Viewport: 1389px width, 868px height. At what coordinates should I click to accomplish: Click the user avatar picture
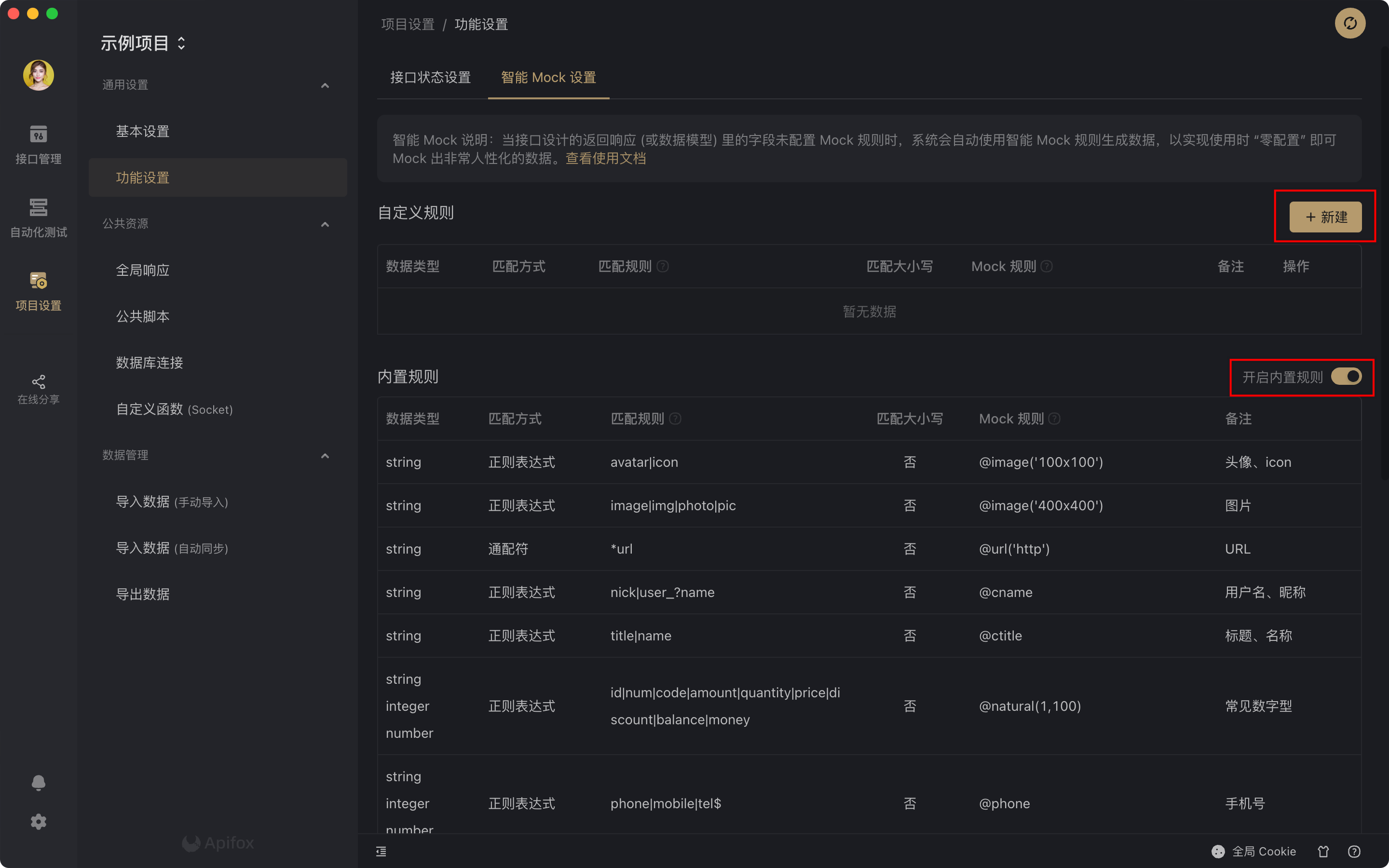pos(39,75)
